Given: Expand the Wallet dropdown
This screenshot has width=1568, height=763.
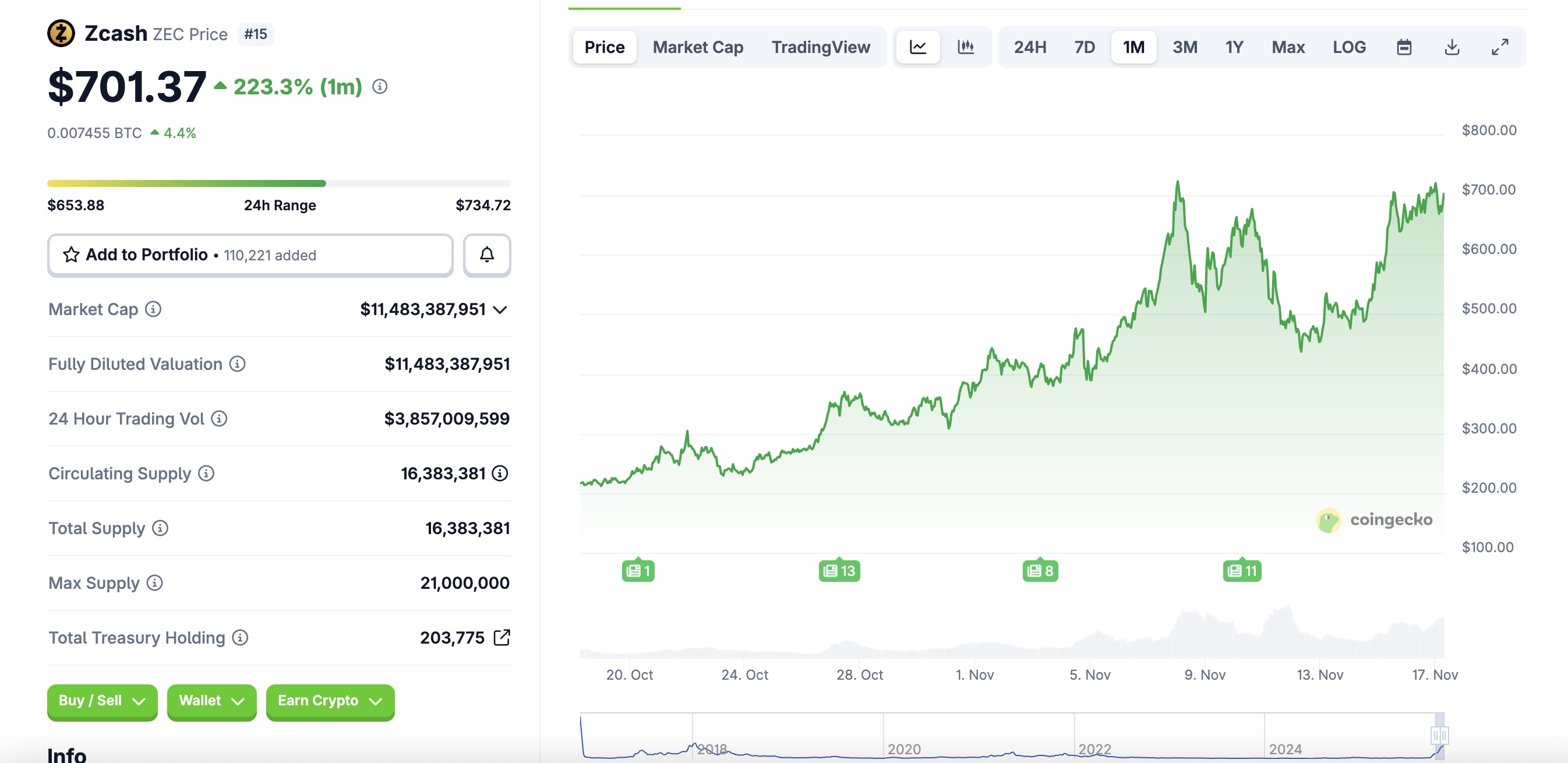Looking at the screenshot, I should pos(211,701).
